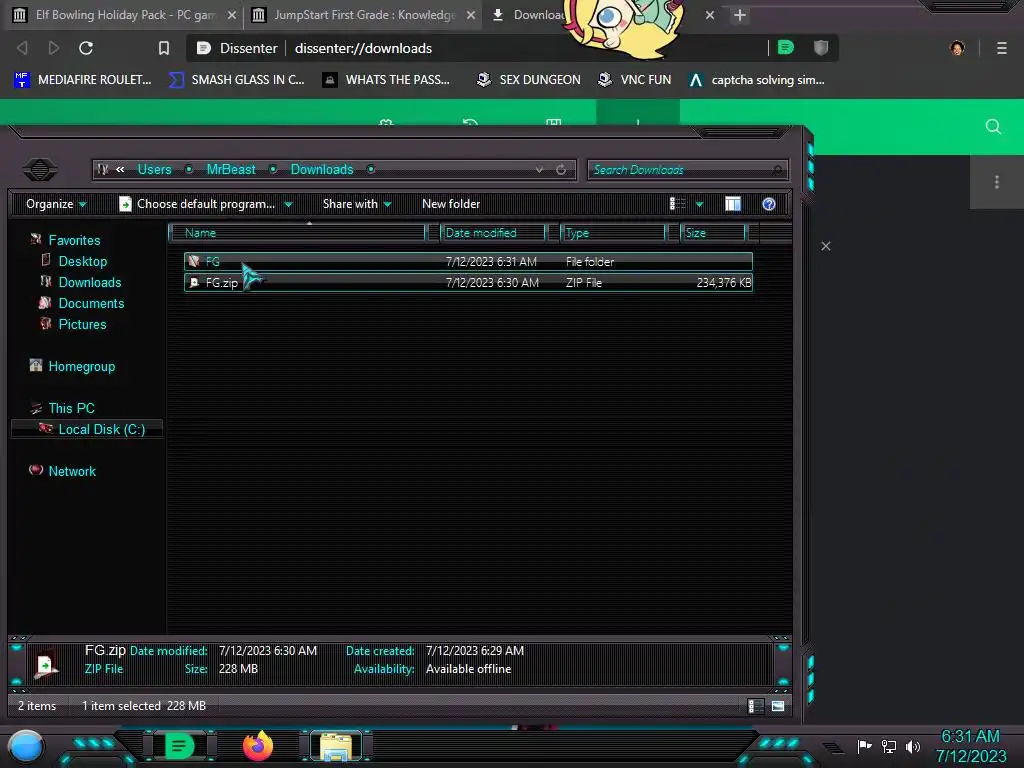Viewport: 1024px width, 768px height.
Task: Open a new browser tab
Action: (x=739, y=15)
